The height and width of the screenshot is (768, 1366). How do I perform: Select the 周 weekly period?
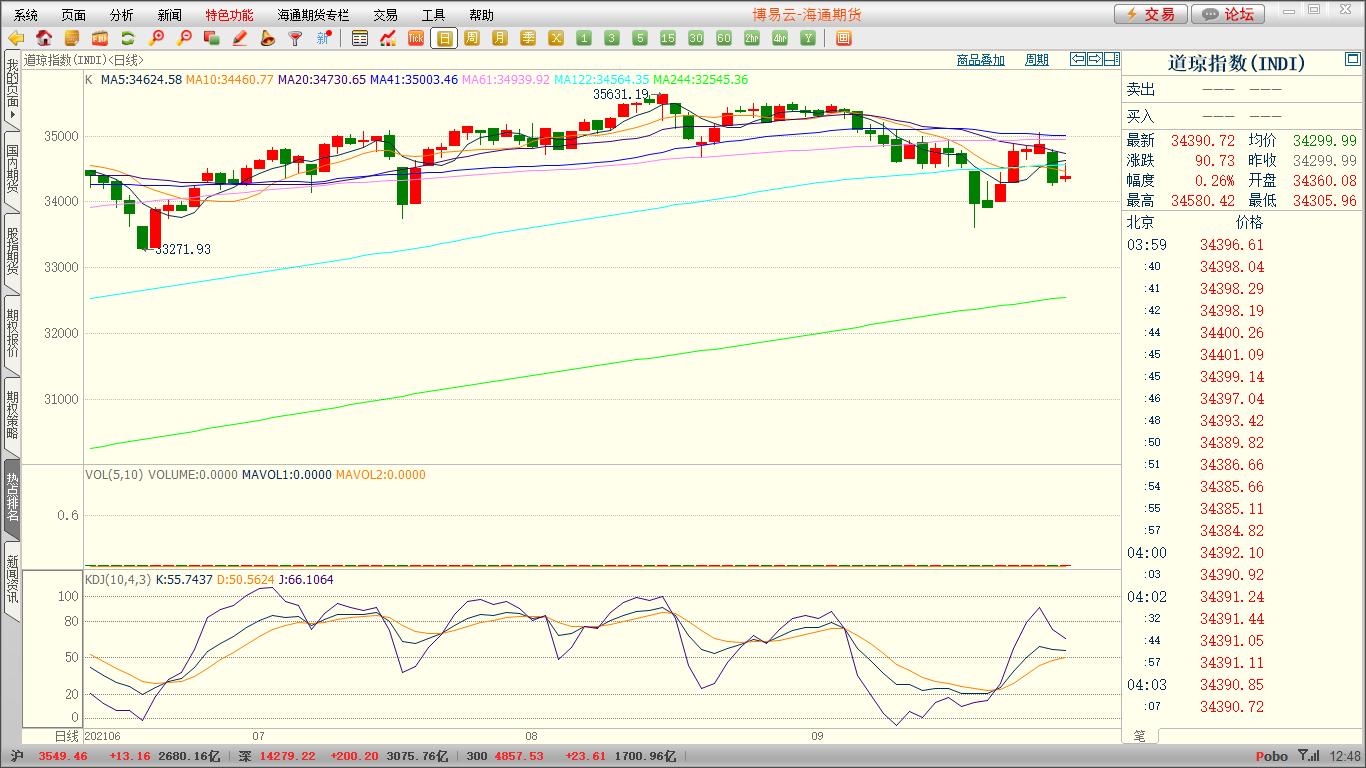(472, 38)
